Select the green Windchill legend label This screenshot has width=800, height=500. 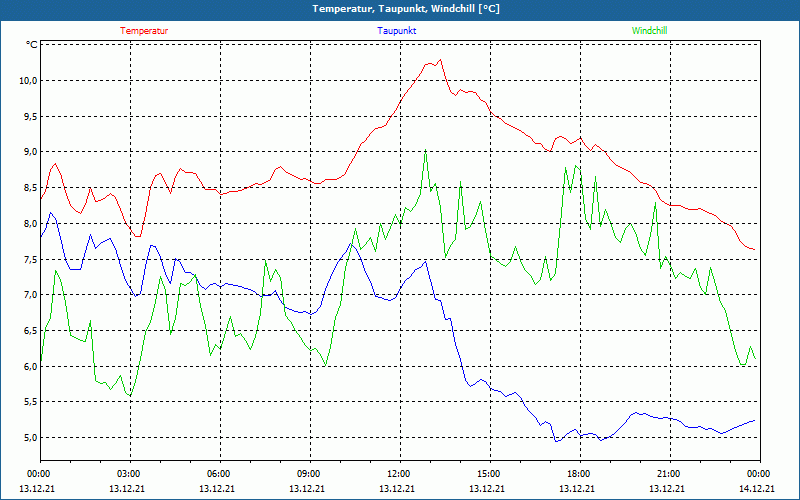(x=649, y=31)
